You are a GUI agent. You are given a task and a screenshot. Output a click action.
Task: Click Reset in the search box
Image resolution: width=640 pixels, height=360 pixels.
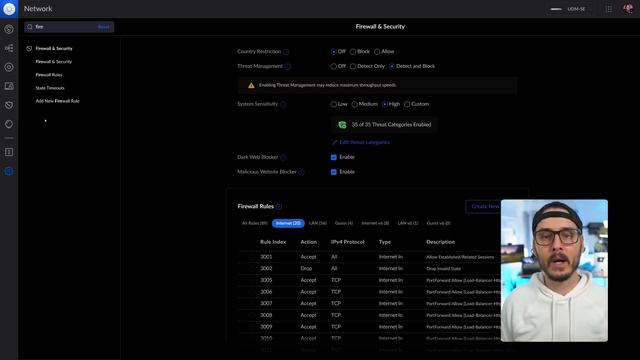[x=104, y=27]
